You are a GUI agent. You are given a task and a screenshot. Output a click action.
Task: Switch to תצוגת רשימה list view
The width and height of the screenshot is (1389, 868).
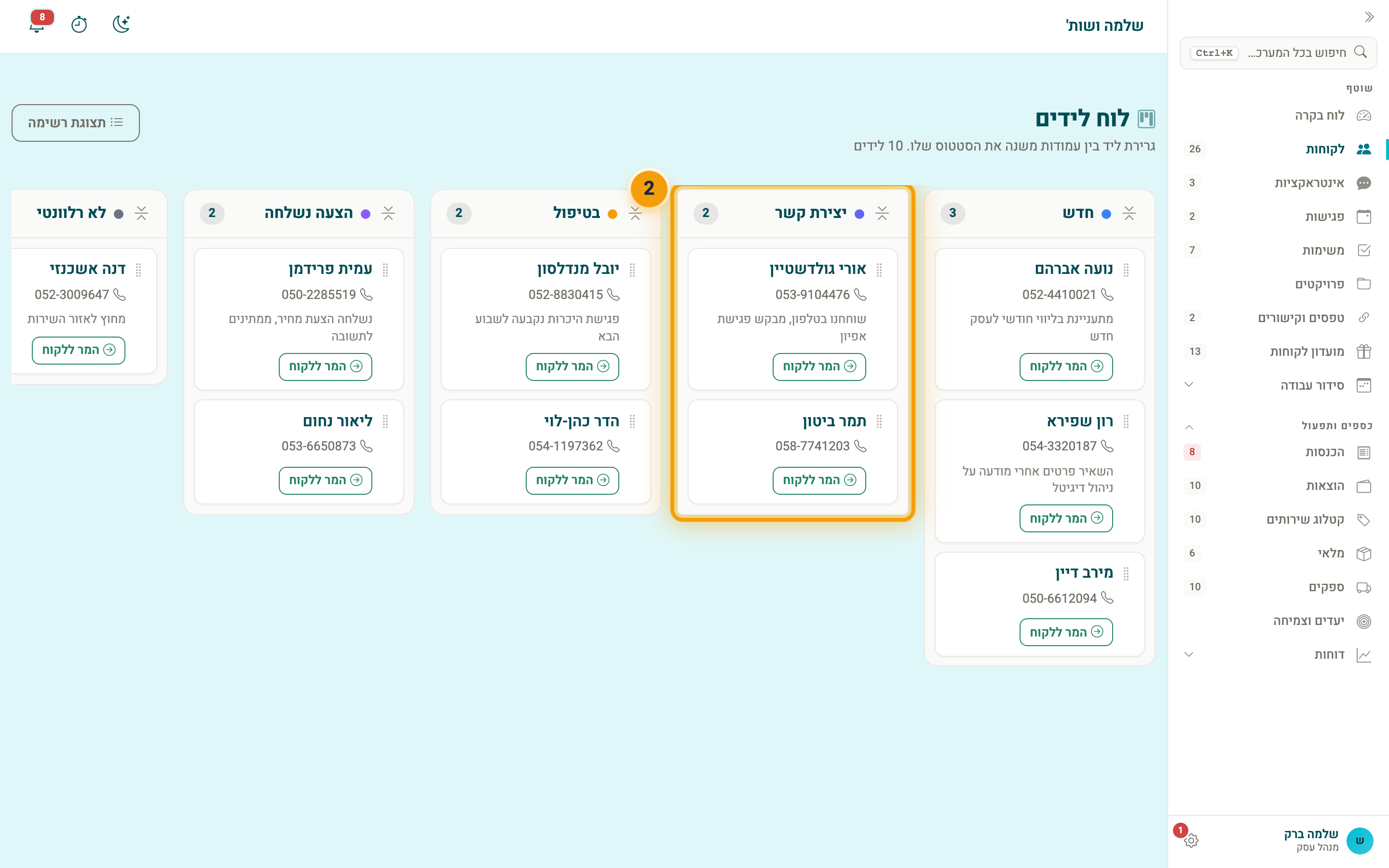point(76,123)
